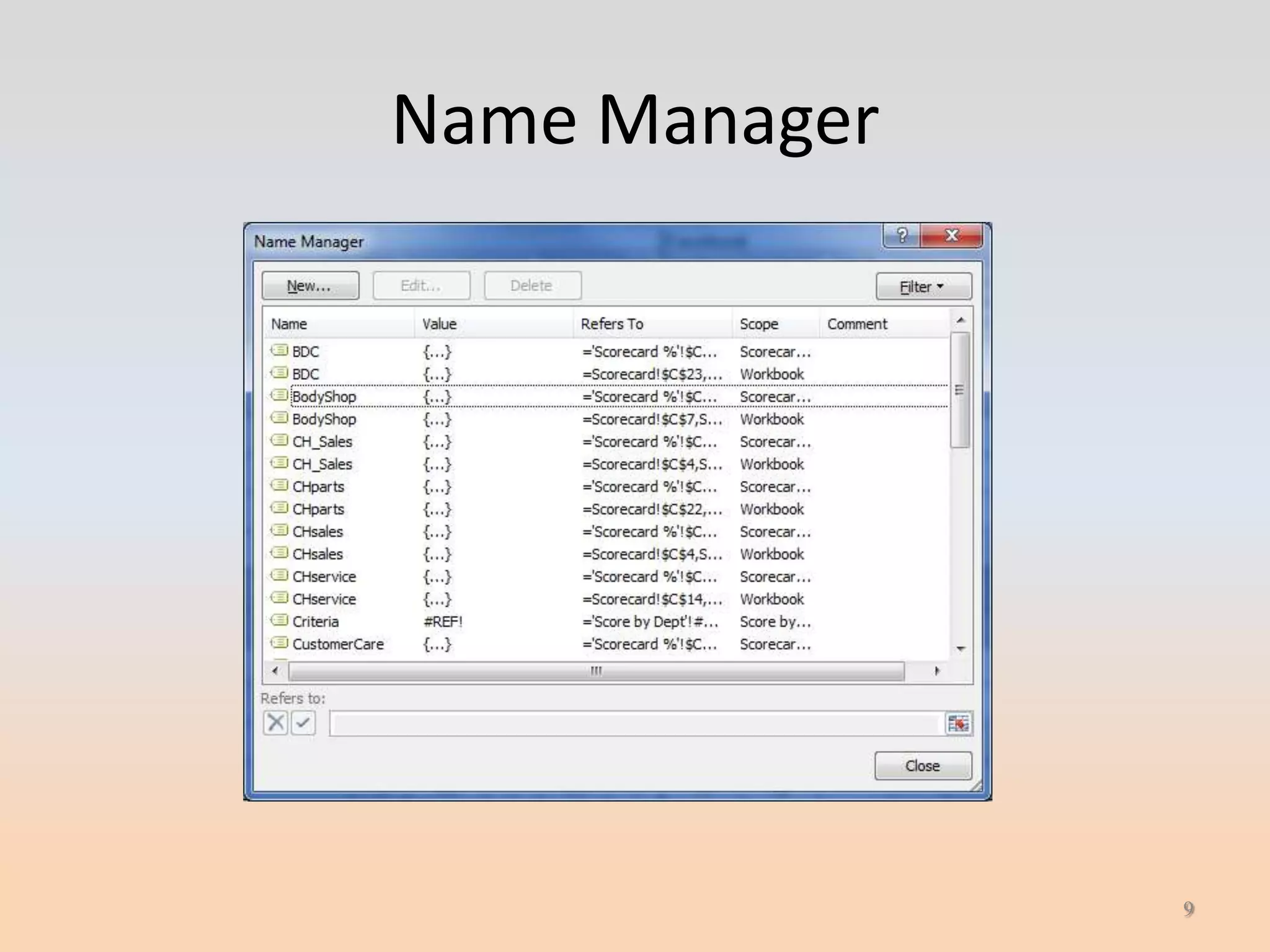
Task: Click the scroll-down arrow of names list
Action: point(961,649)
